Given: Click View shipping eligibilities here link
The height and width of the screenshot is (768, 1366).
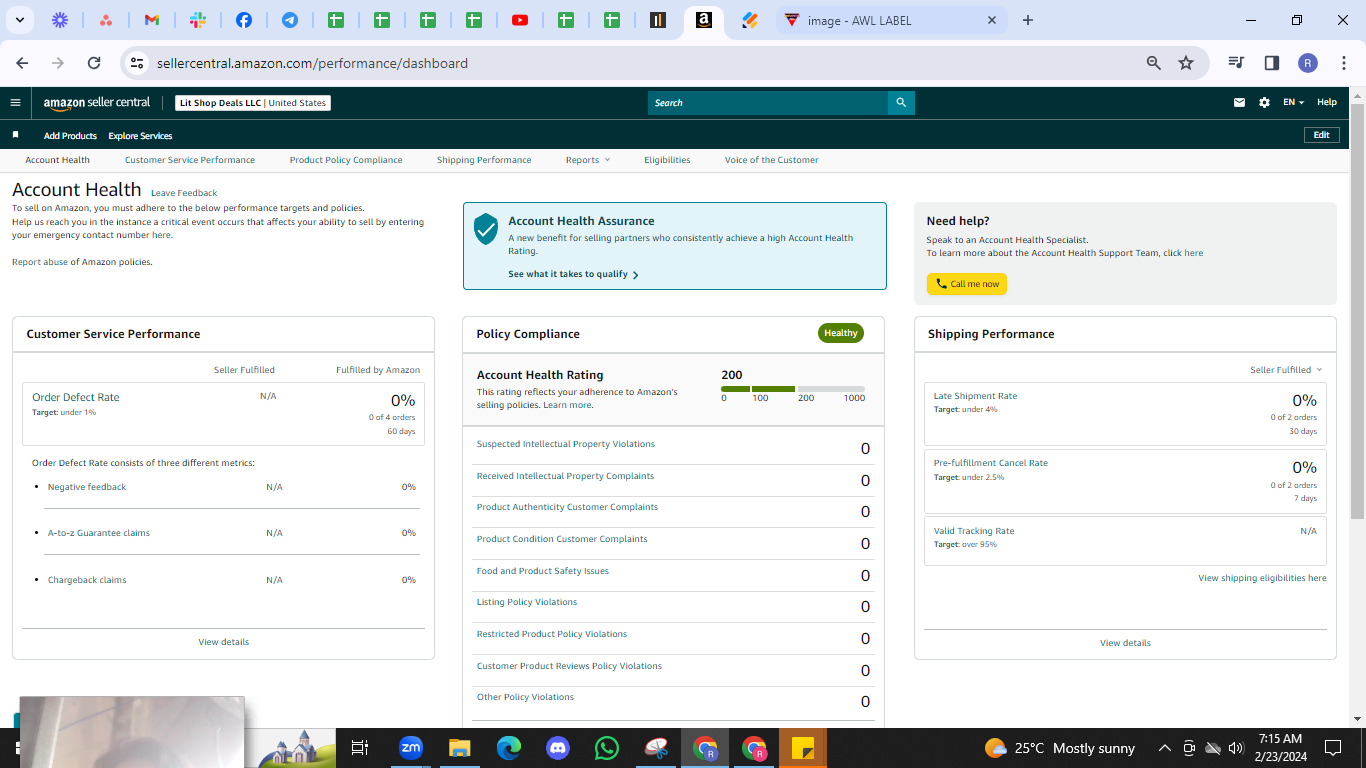Looking at the screenshot, I should coord(1262,578).
